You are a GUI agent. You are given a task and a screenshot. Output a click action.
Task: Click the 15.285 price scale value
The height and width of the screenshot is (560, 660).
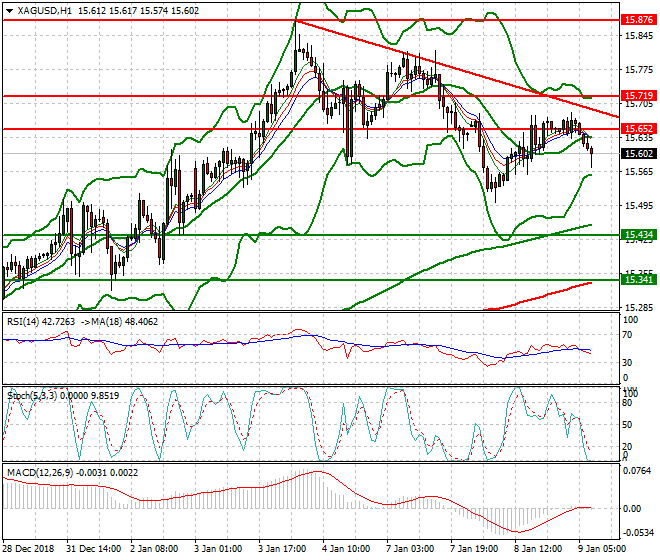click(639, 308)
